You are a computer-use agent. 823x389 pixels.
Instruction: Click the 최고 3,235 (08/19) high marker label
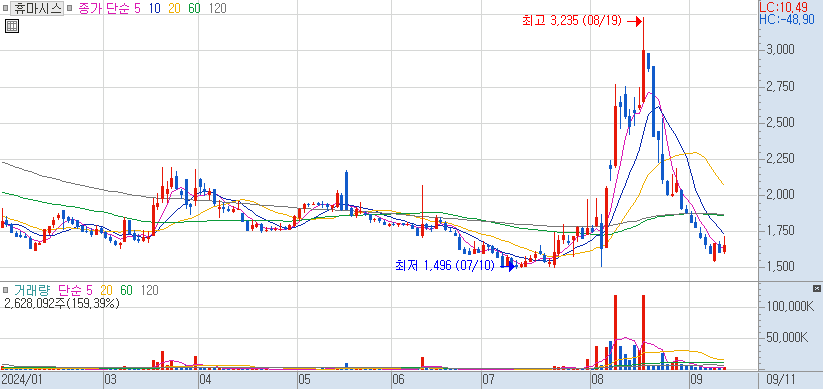click(572, 21)
